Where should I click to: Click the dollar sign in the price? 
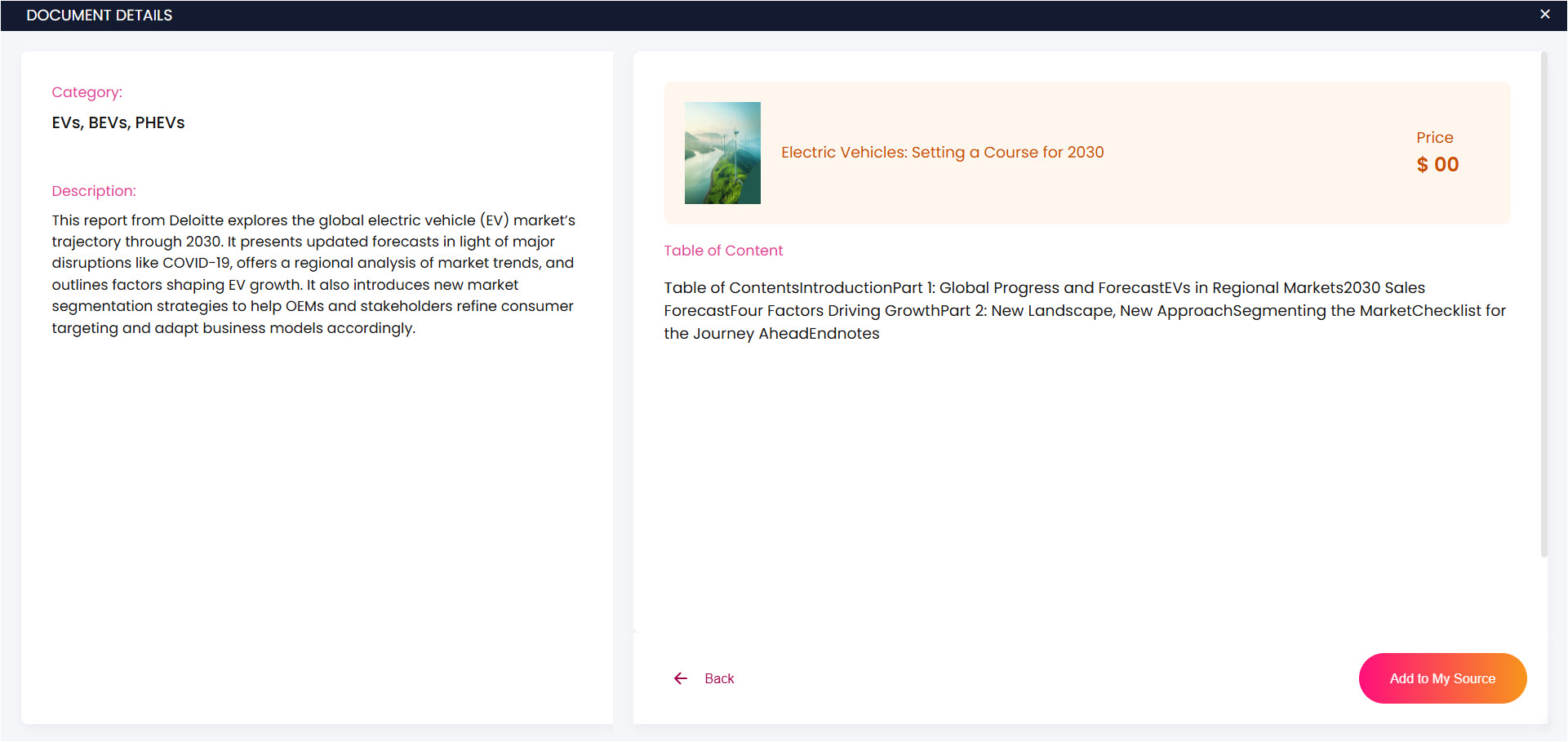[1422, 165]
